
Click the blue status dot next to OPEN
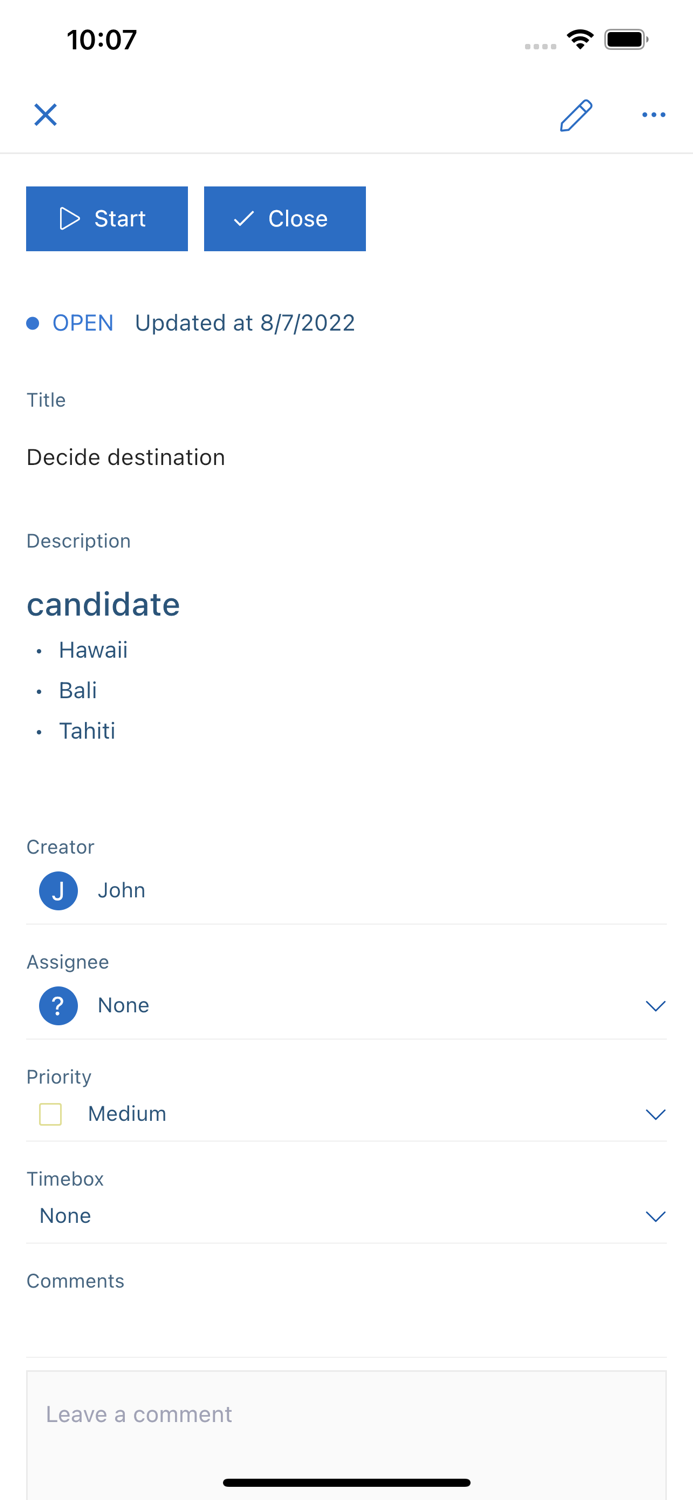(32, 323)
